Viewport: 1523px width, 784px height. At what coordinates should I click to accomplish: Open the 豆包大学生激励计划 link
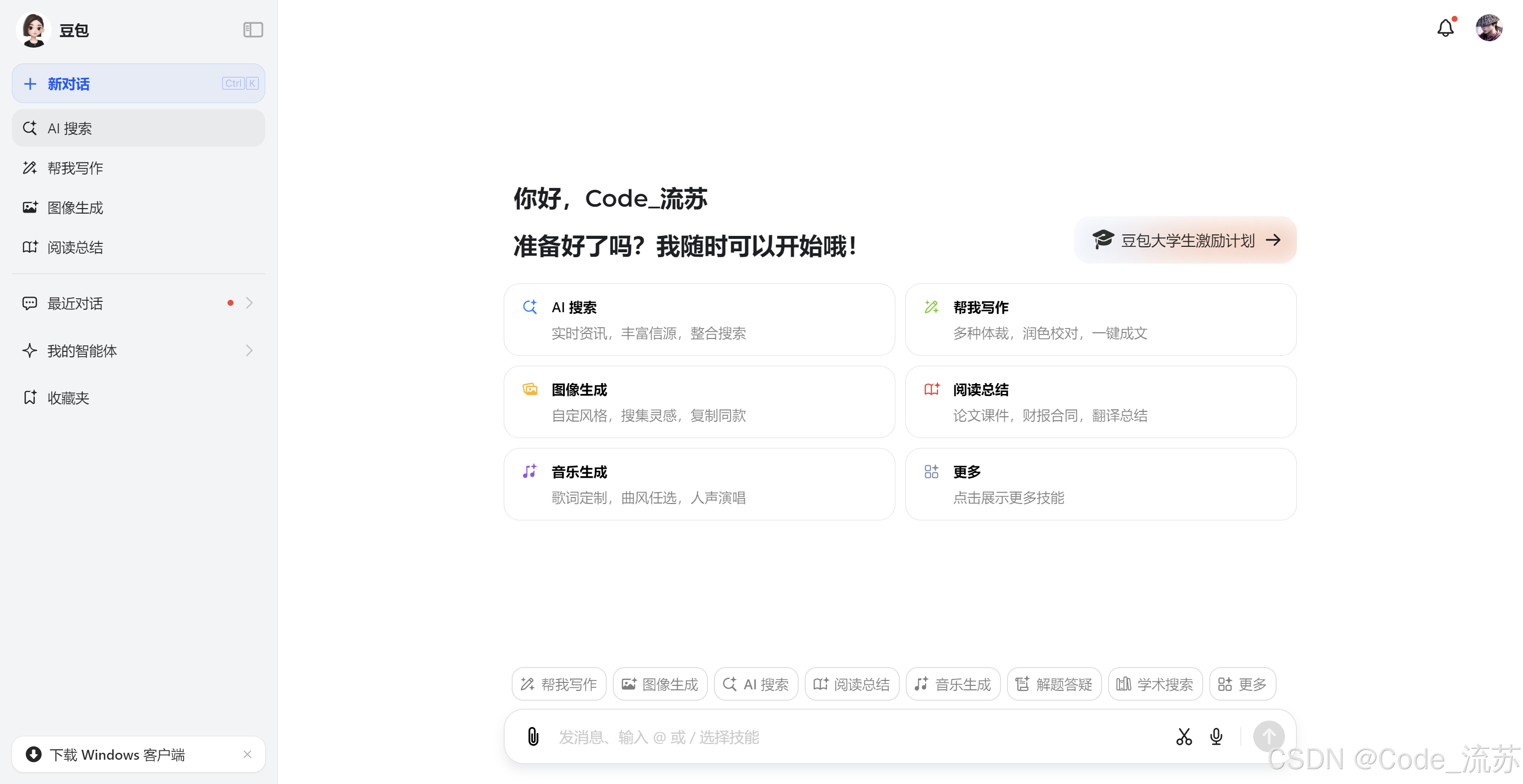1185,240
